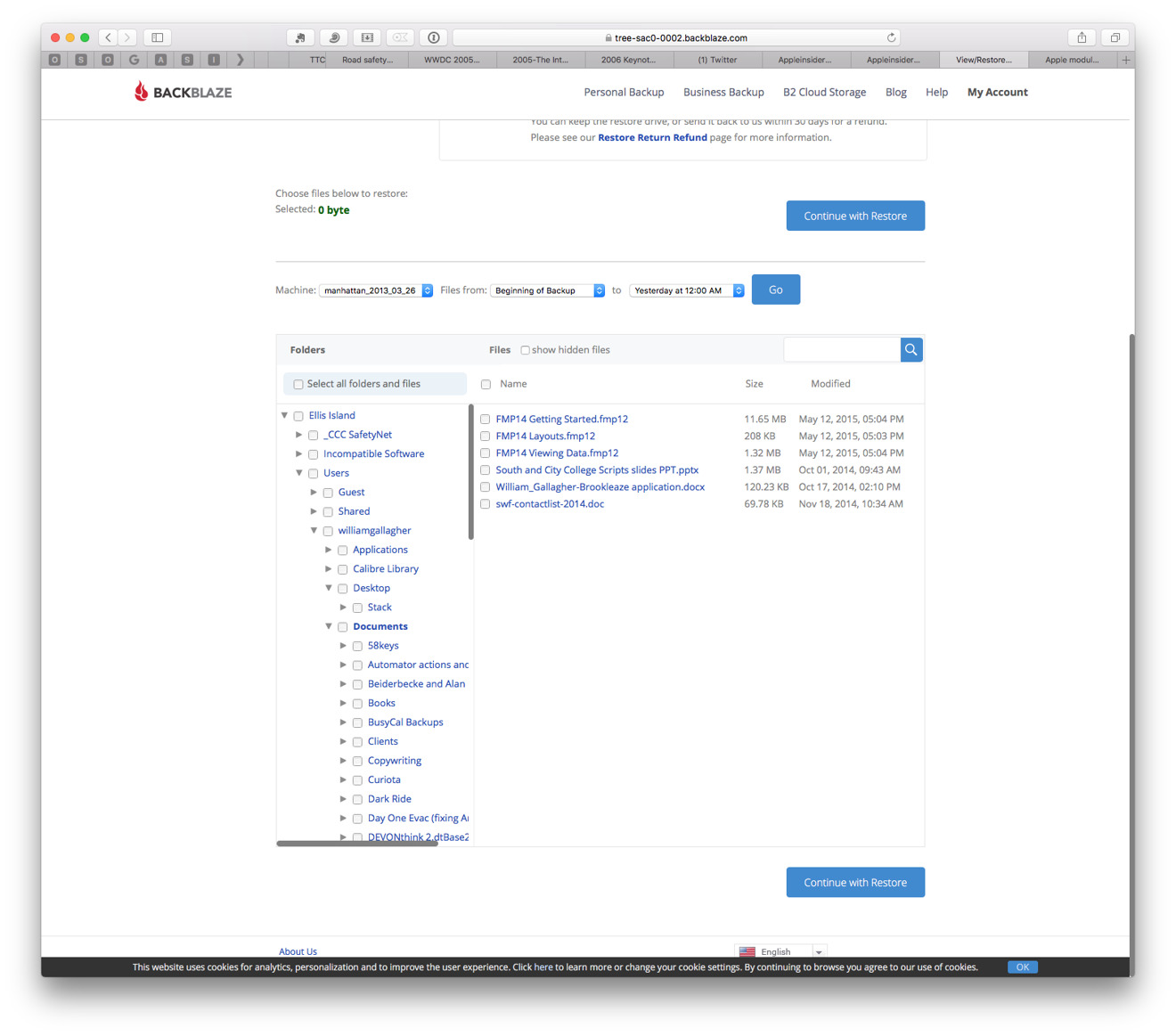
Task: Open South and City College Scripts pptx
Action: pos(597,470)
